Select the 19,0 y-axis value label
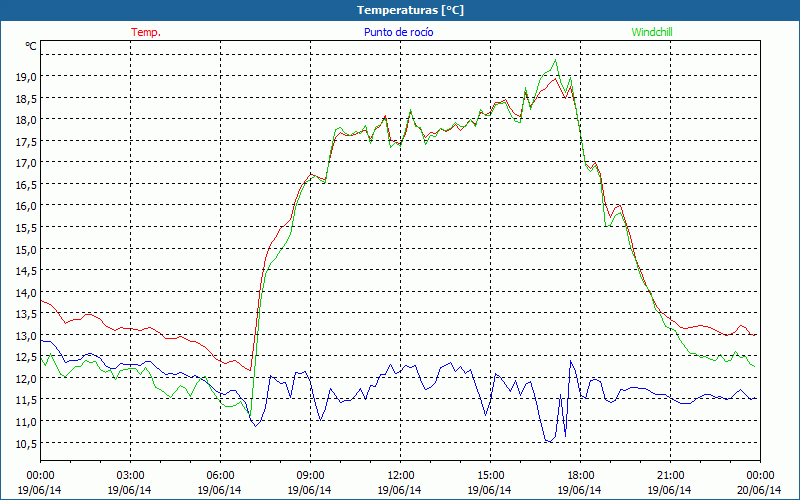Image resolution: width=800 pixels, height=500 pixels. click(25, 76)
